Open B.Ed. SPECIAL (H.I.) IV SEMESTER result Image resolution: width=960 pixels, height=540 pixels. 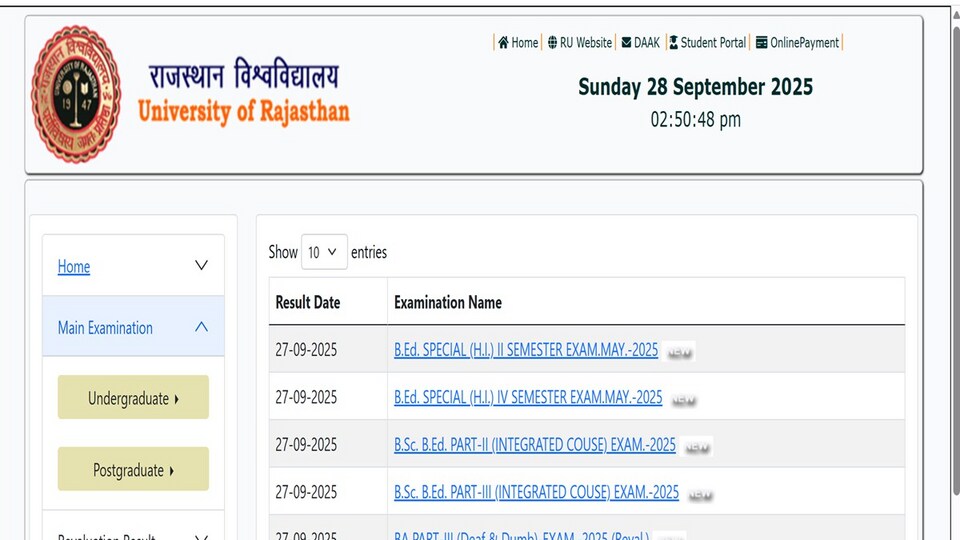[x=528, y=397]
